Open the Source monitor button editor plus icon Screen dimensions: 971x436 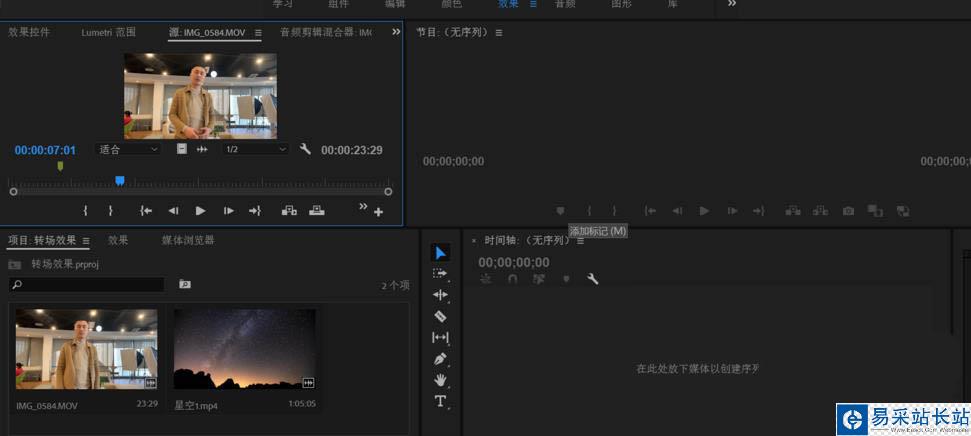[378, 212]
